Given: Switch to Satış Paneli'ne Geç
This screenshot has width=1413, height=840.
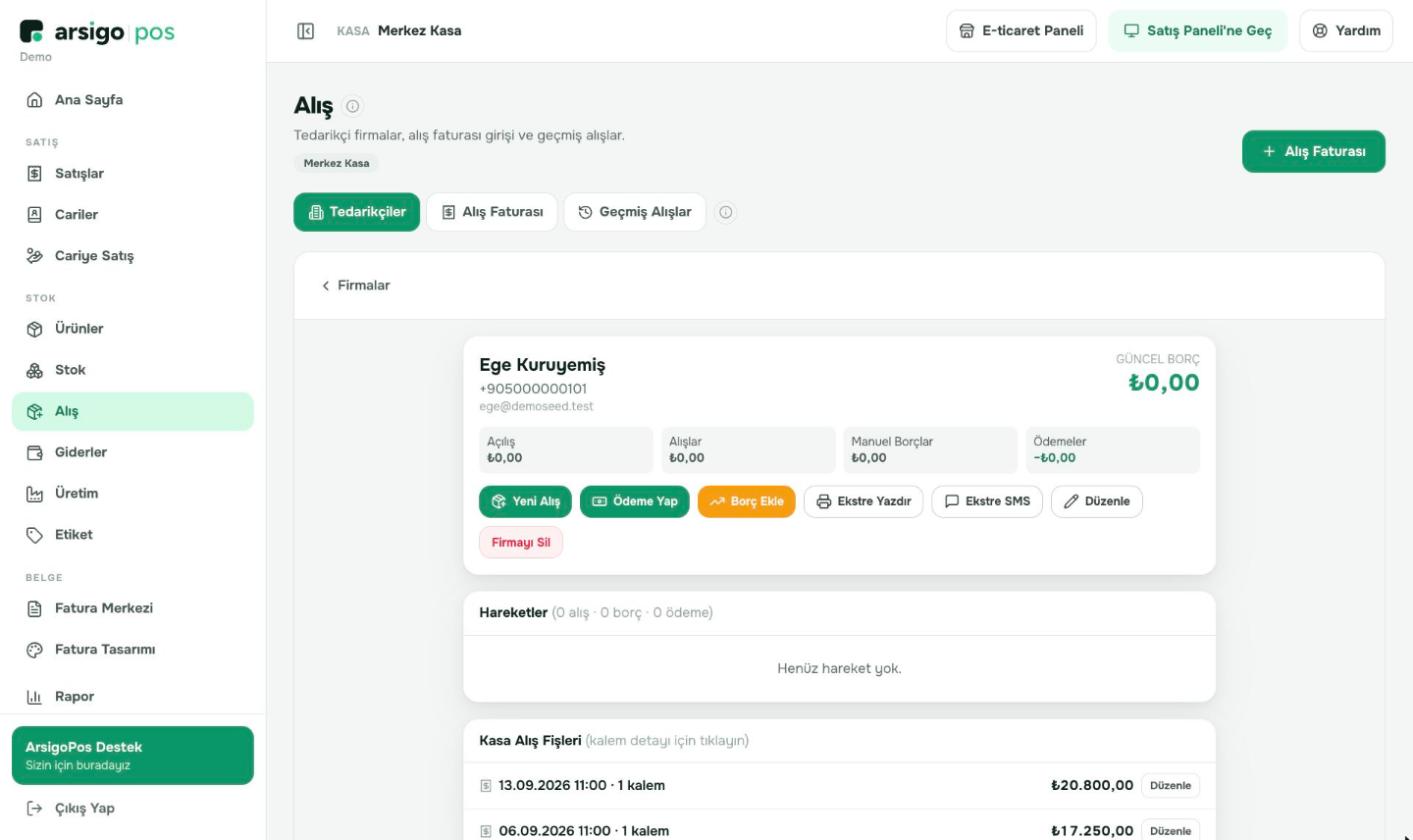Looking at the screenshot, I should pos(1198,31).
